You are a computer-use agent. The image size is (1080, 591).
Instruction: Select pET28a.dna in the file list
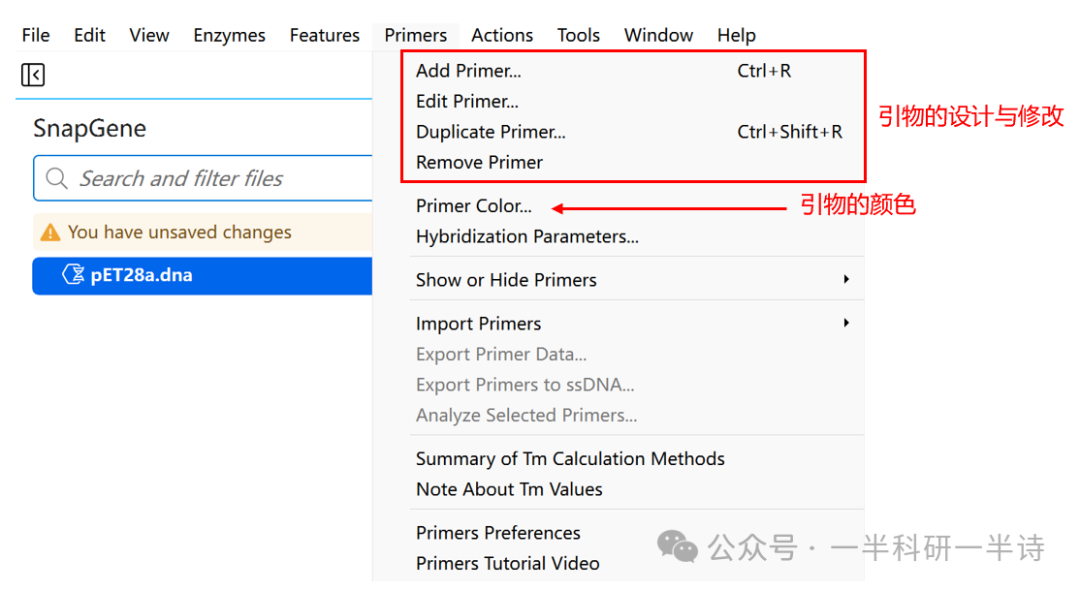point(141,276)
